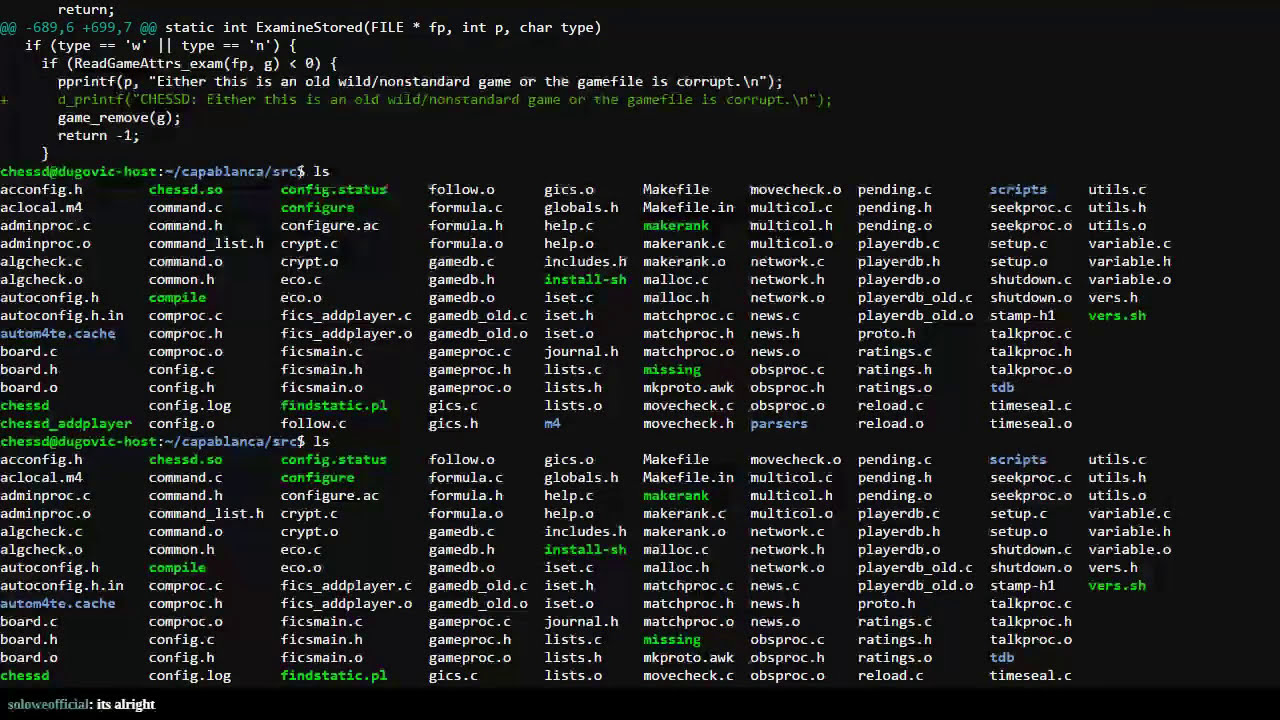1280x720 pixels.
Task: Click 'tdb' directory in the first ls listing
Action: click(x=1002, y=387)
